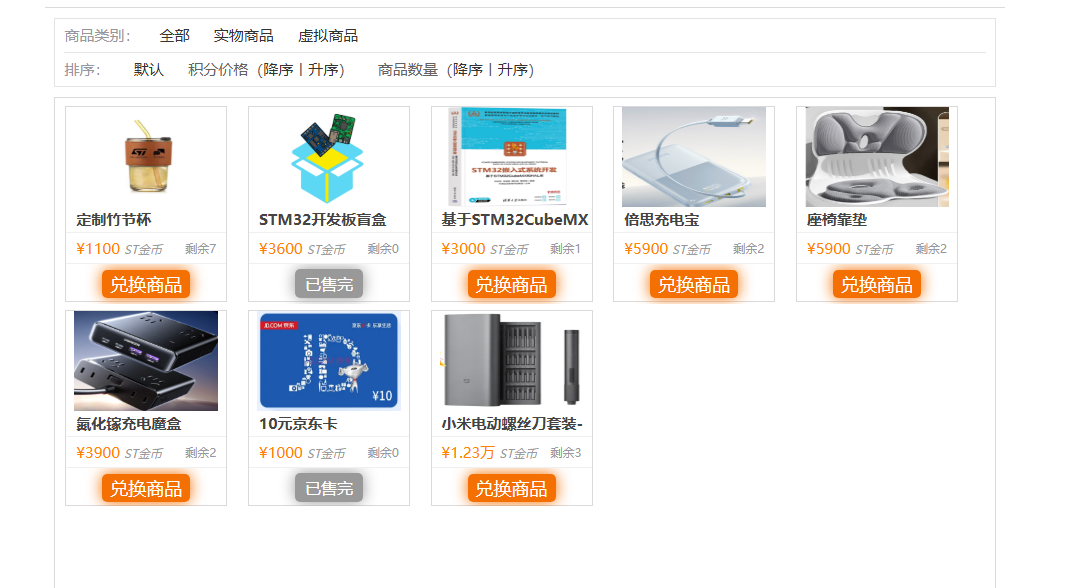Open the 倍思充电宝 product image
The height and width of the screenshot is (588, 1082).
click(694, 157)
